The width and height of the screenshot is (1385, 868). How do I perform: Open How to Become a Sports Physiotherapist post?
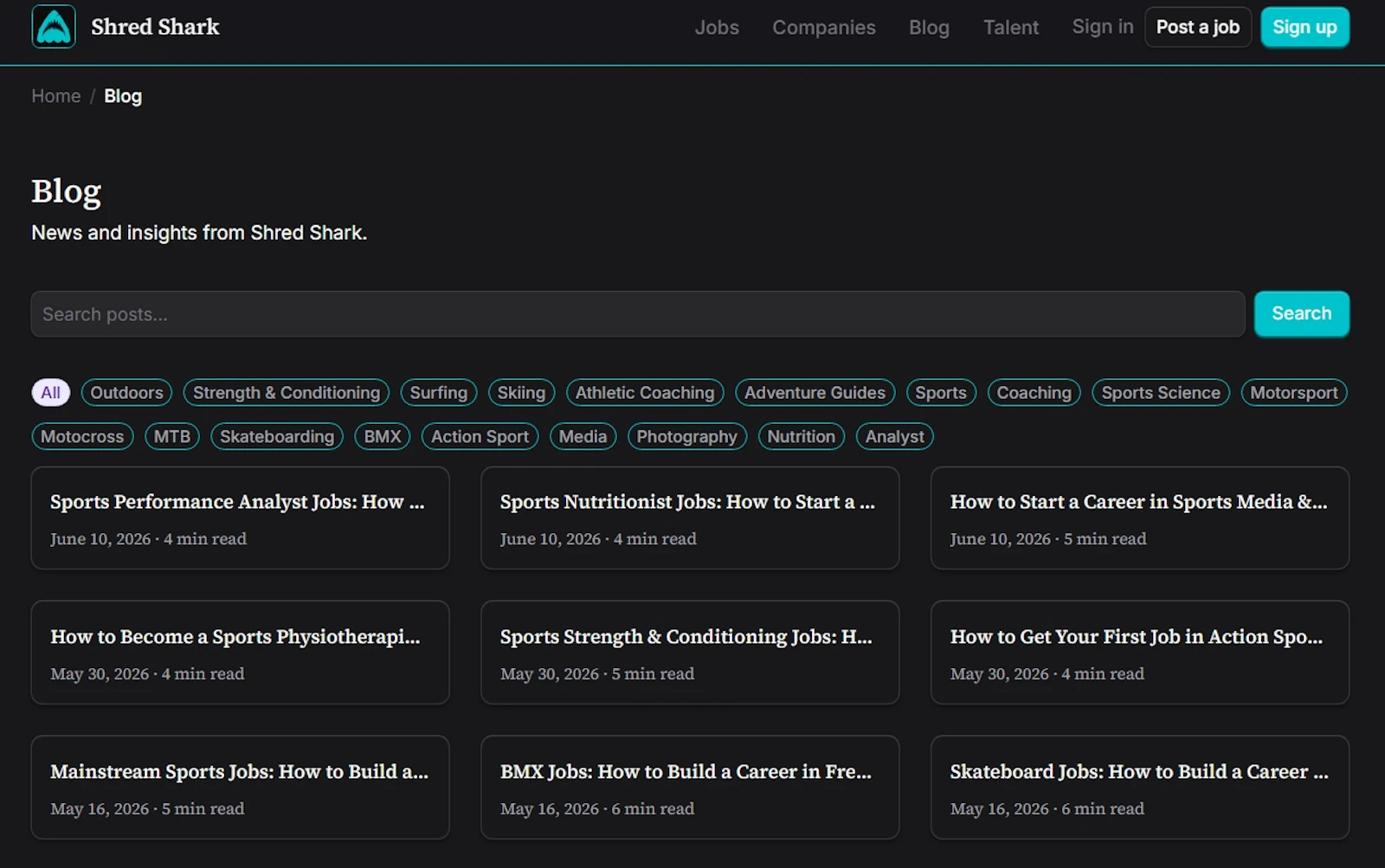pyautogui.click(x=240, y=653)
